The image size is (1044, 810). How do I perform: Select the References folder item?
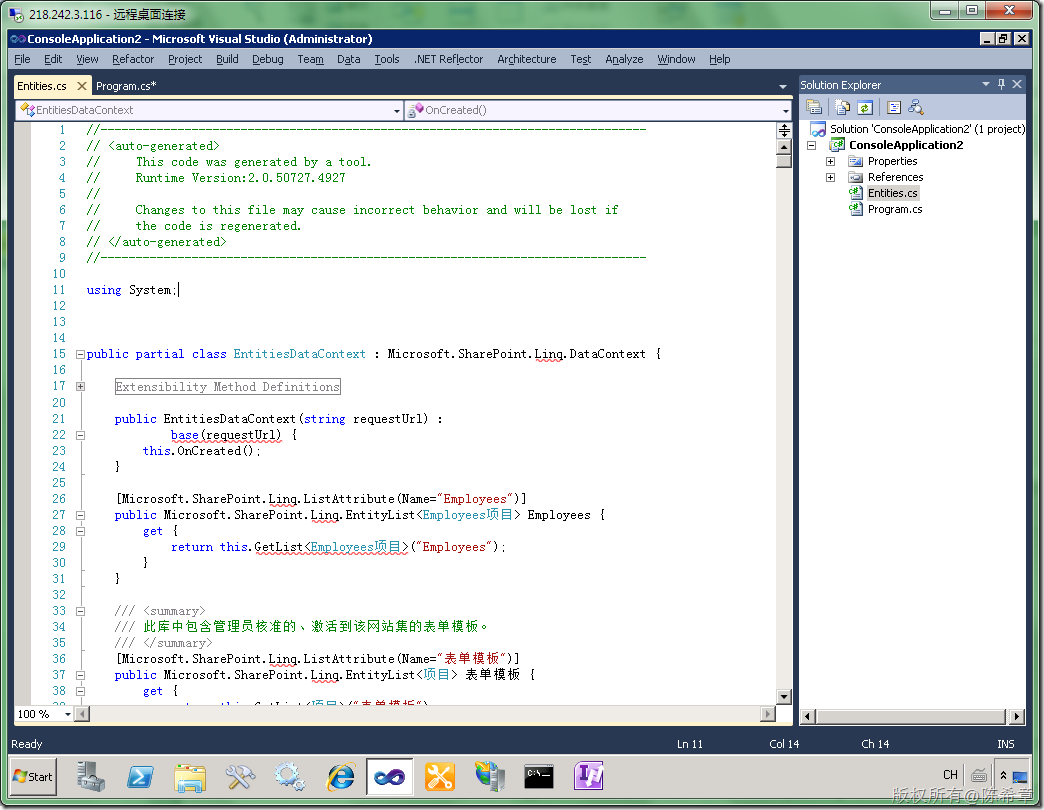point(895,177)
